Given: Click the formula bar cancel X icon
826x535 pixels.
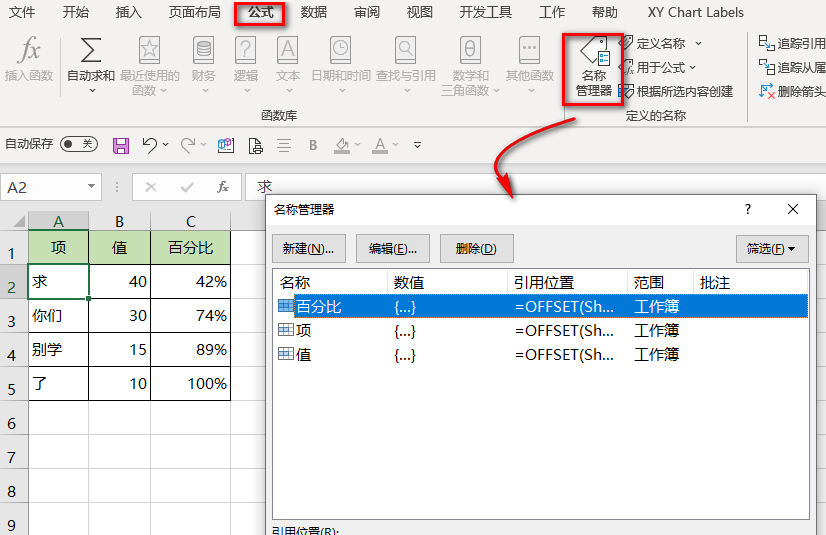Looking at the screenshot, I should 151,187.
